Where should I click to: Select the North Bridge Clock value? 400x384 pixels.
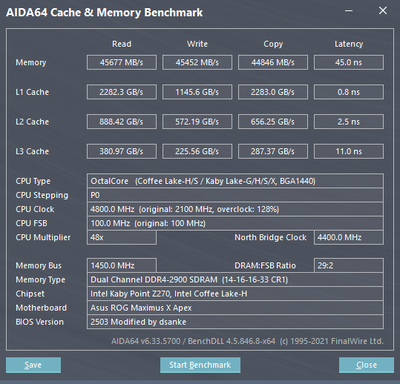pyautogui.click(x=349, y=237)
